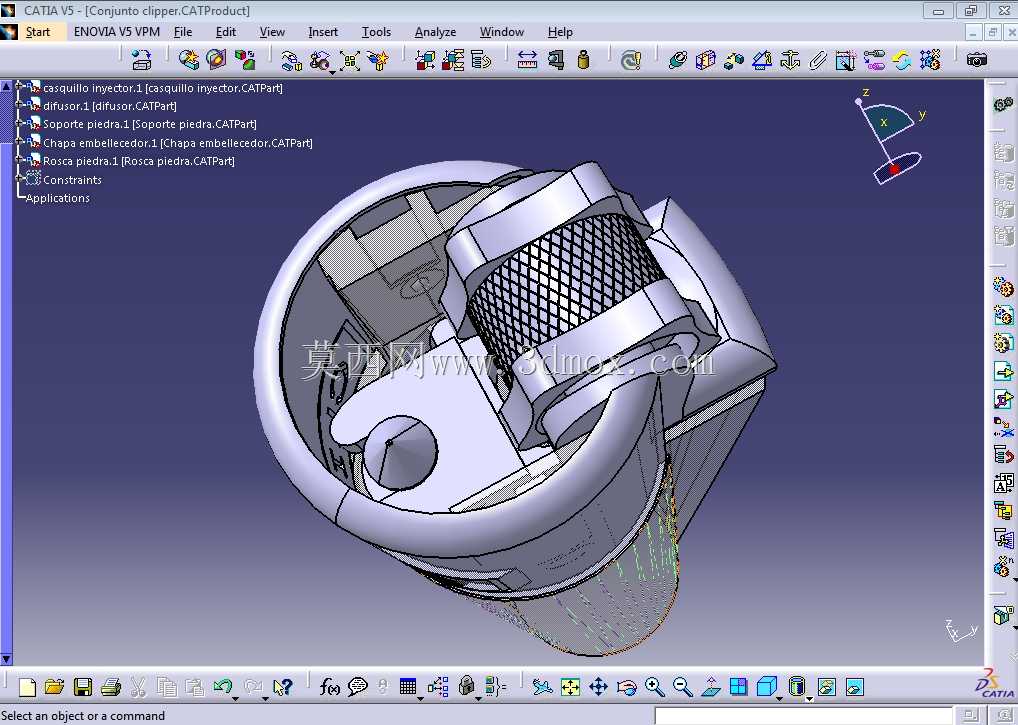Click the Undo arrow icon
The height and width of the screenshot is (725, 1018).
(223, 686)
